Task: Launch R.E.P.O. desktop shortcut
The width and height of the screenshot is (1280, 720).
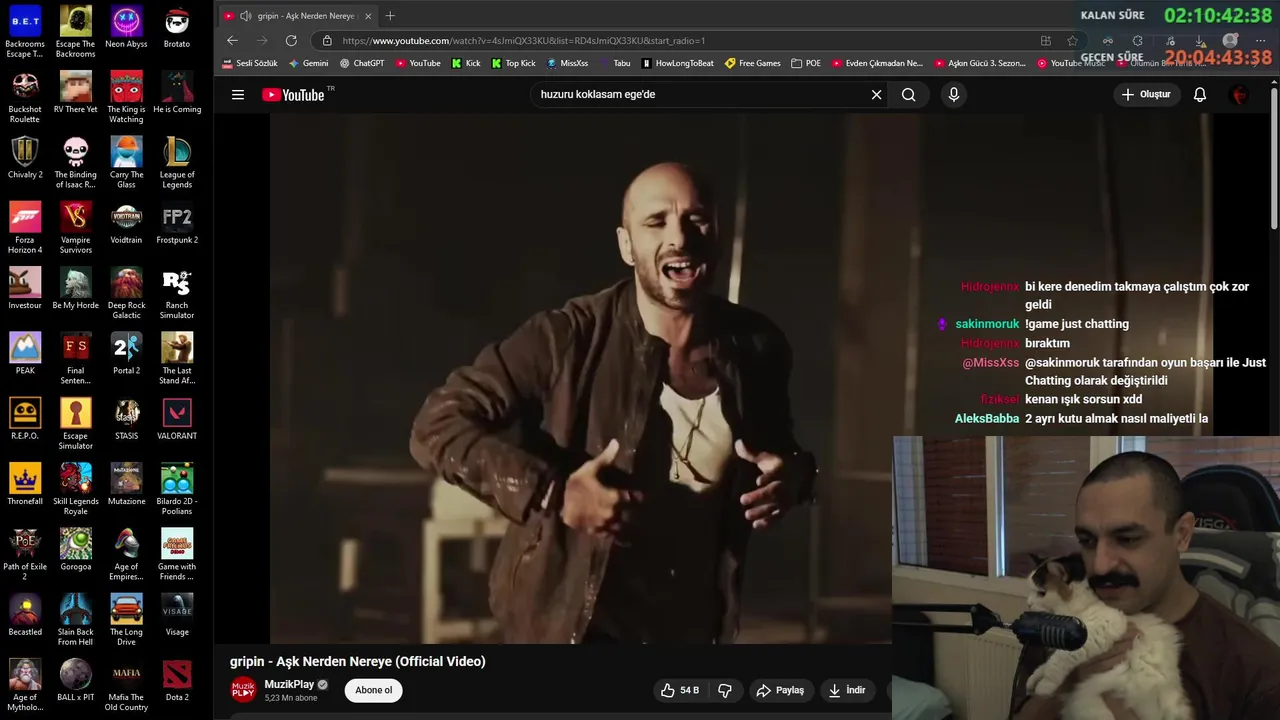Action: 25,418
